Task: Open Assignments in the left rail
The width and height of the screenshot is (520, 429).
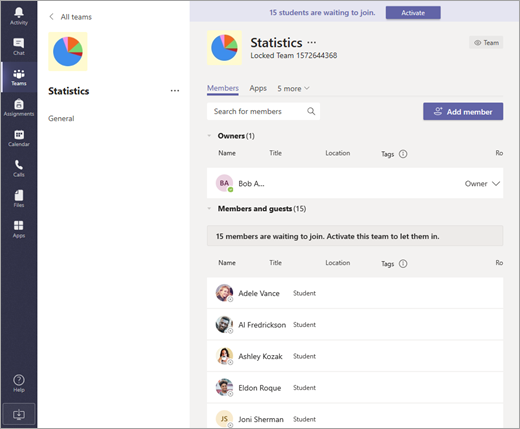Action: click(x=19, y=104)
